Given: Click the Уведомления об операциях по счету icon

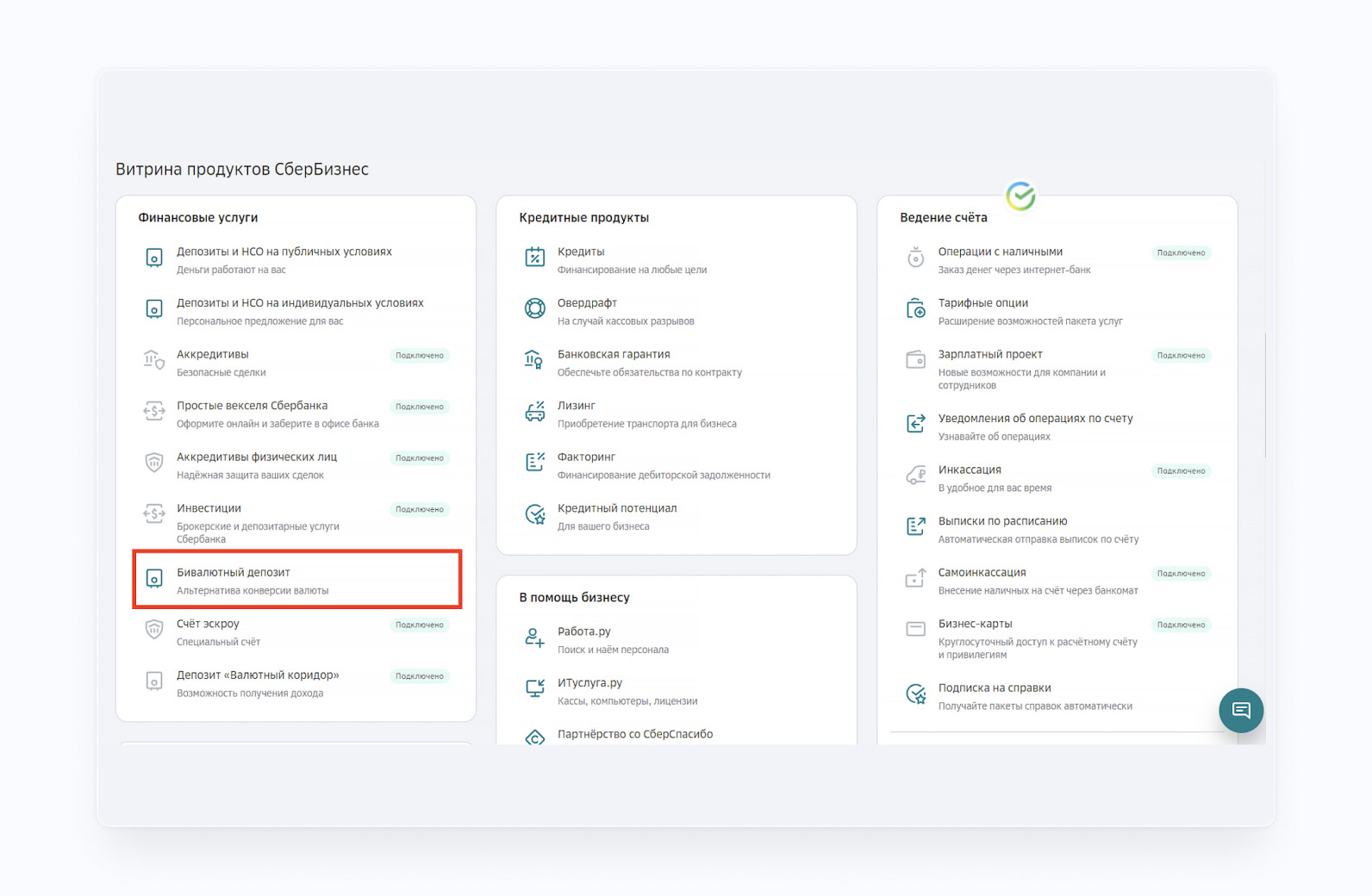Looking at the screenshot, I should (x=916, y=424).
